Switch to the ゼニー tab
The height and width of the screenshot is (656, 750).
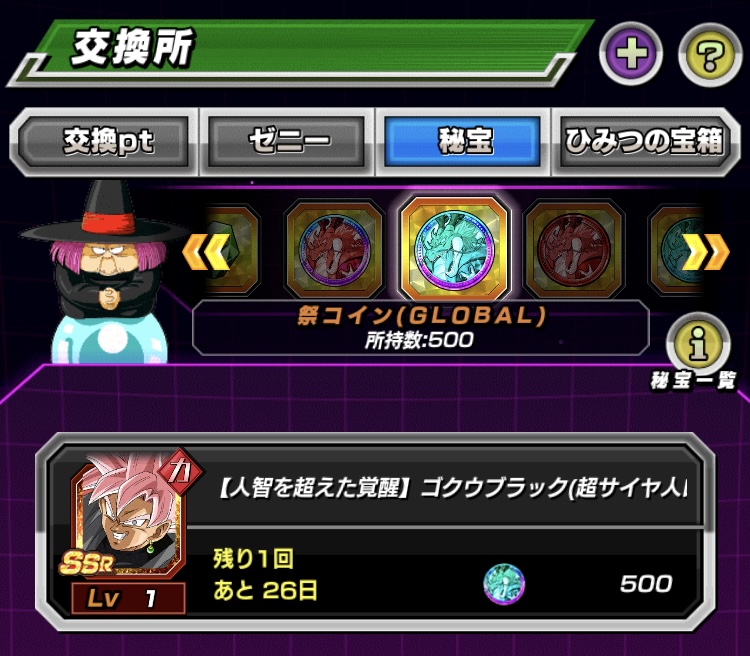click(x=287, y=142)
